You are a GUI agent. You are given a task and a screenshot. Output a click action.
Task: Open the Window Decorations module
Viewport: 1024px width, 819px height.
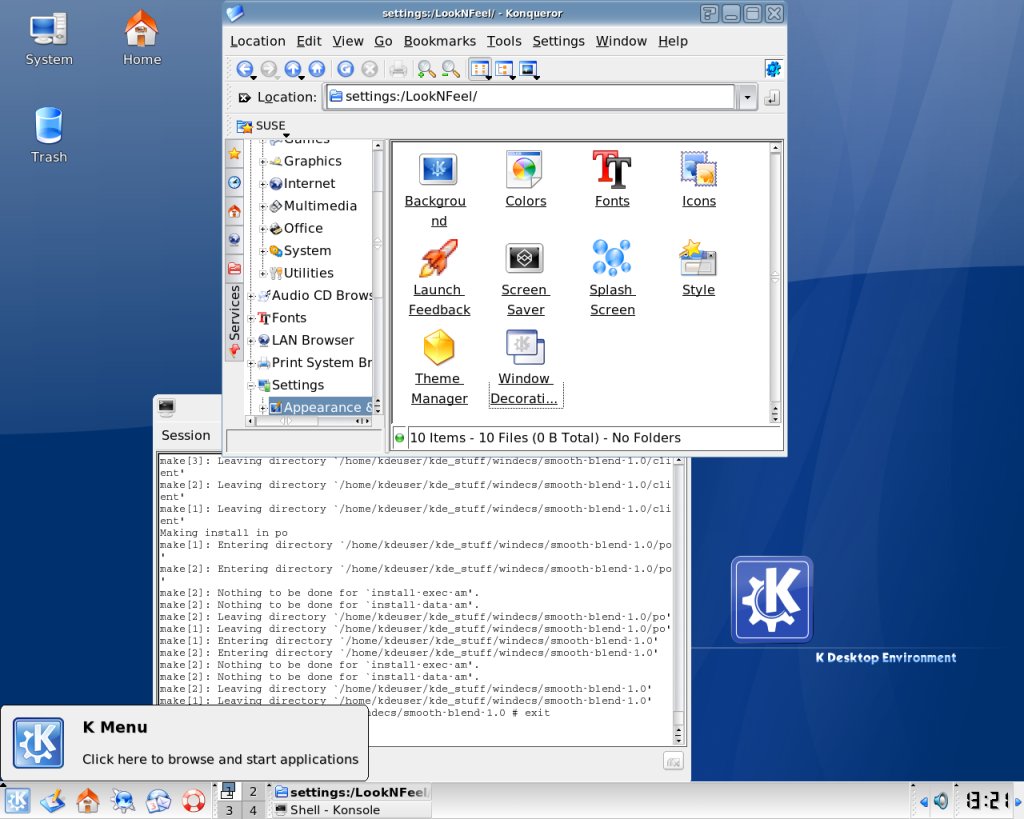[x=525, y=367]
